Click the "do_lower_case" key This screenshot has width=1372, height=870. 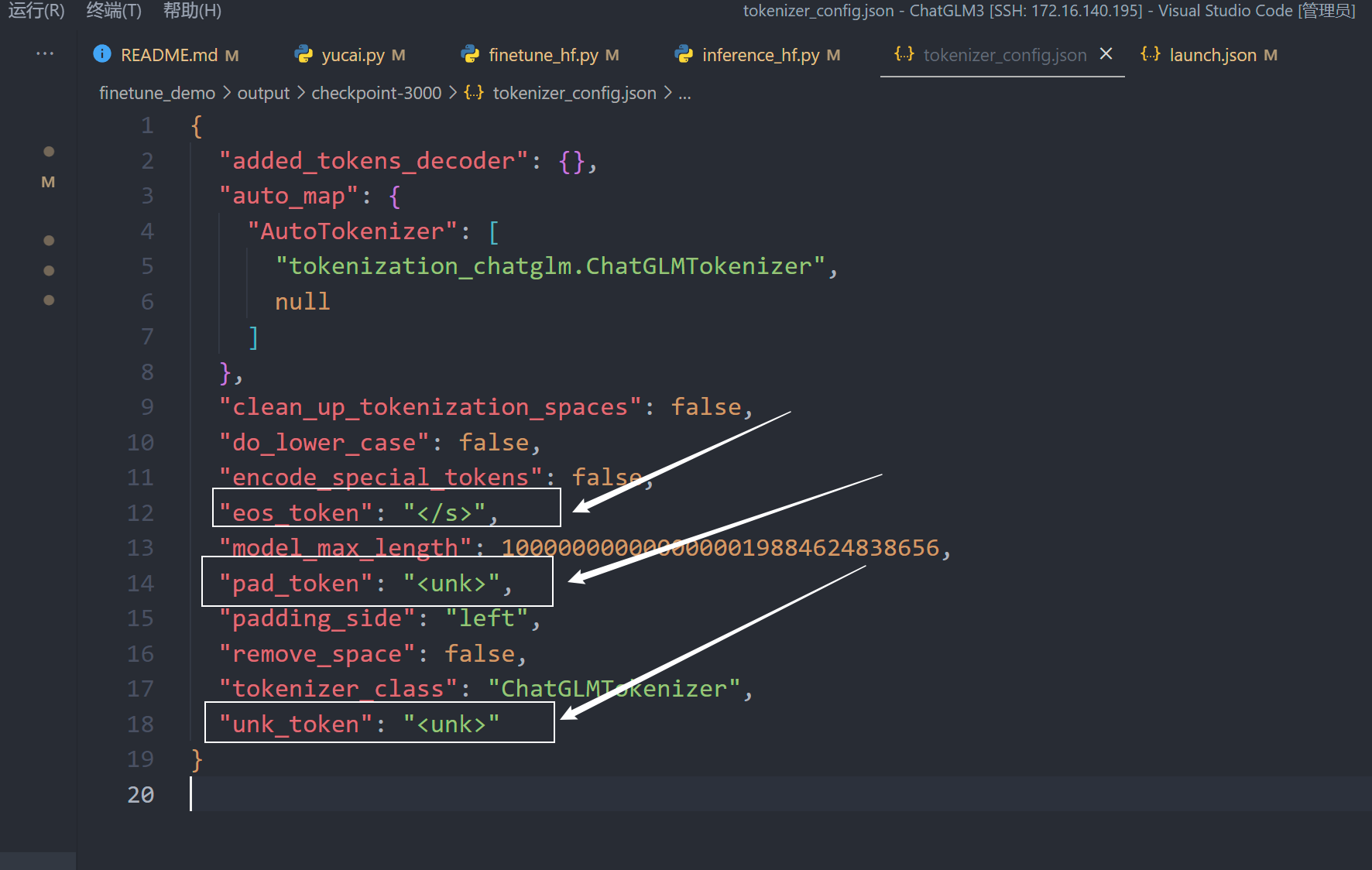pyautogui.click(x=324, y=442)
